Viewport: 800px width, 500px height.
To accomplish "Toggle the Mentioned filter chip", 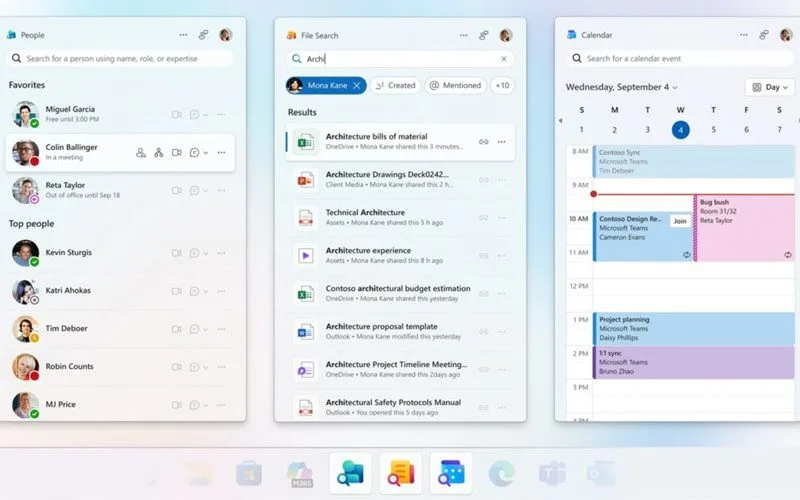I will [455, 86].
